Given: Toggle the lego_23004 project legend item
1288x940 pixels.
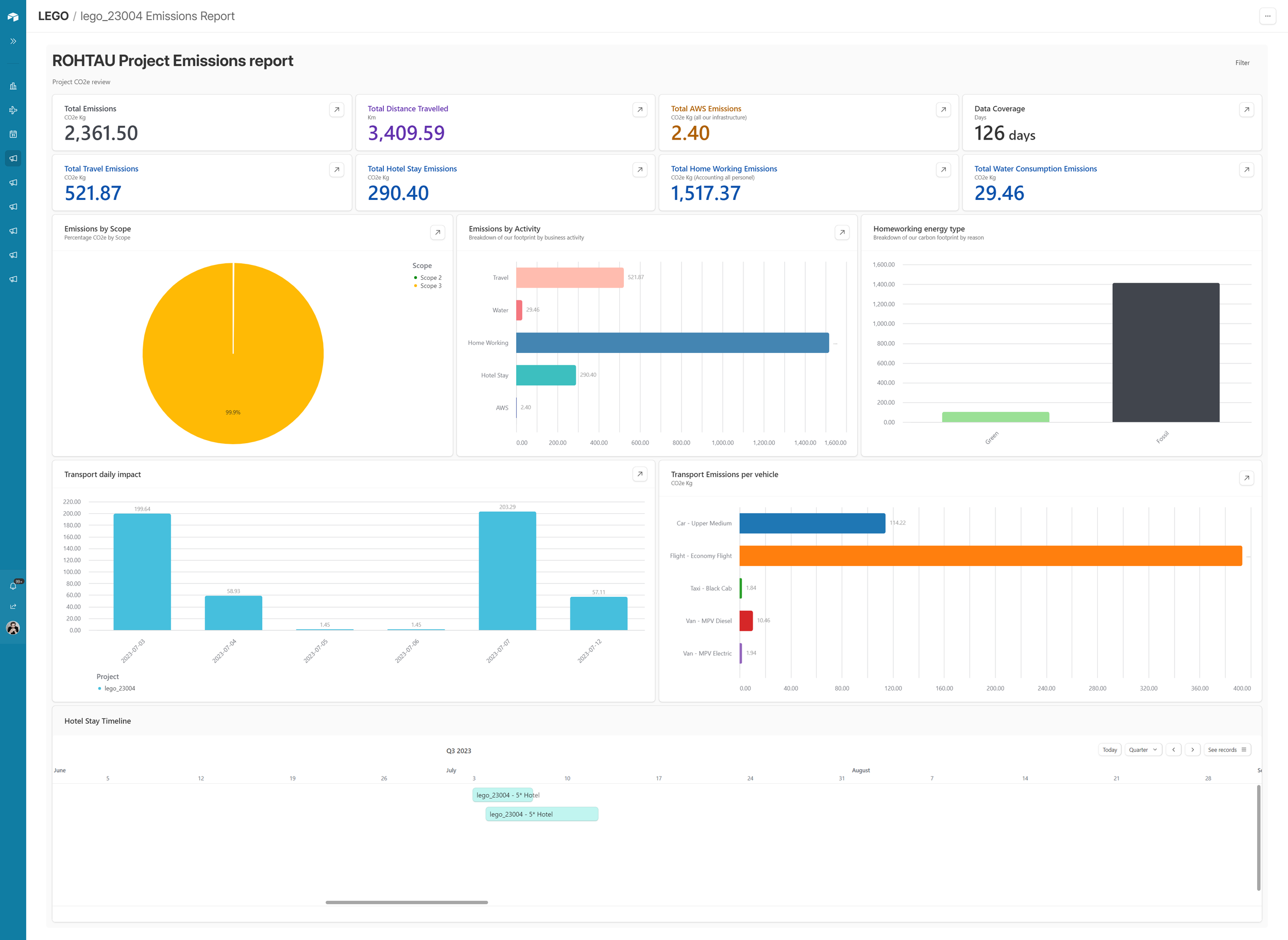Looking at the screenshot, I should [119, 689].
